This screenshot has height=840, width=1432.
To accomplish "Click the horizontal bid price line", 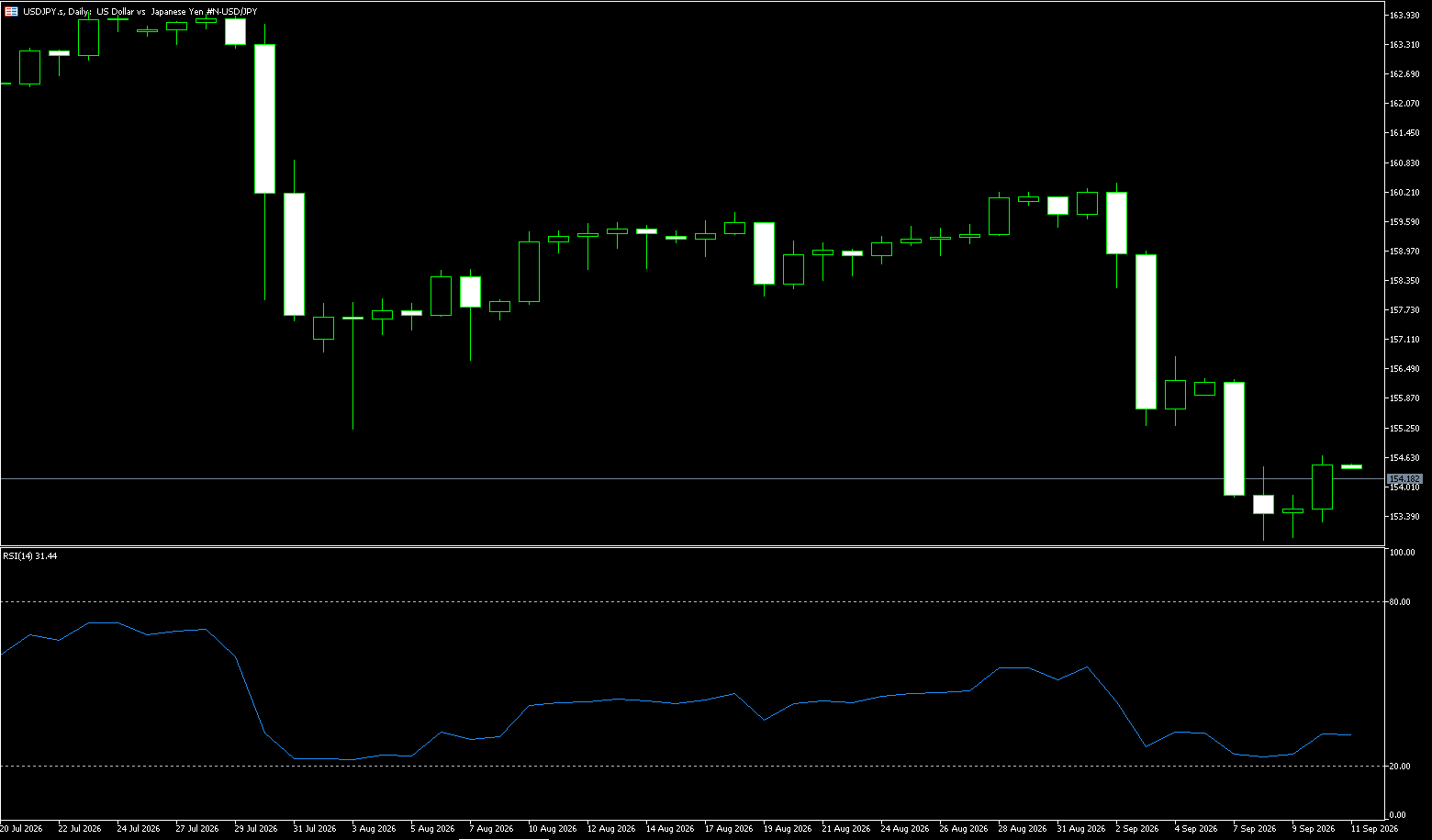I will pos(693,479).
